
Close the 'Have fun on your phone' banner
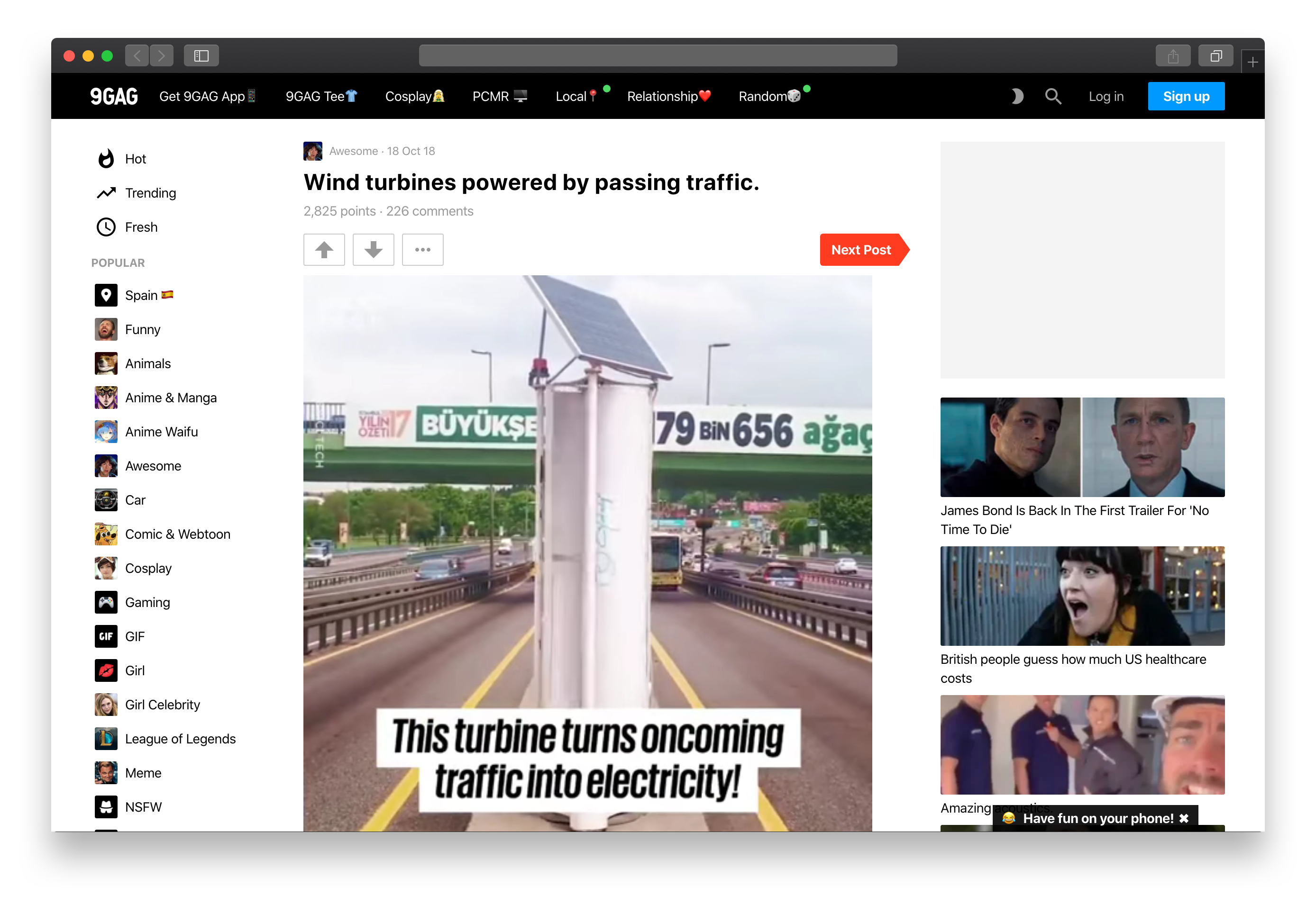point(1184,818)
